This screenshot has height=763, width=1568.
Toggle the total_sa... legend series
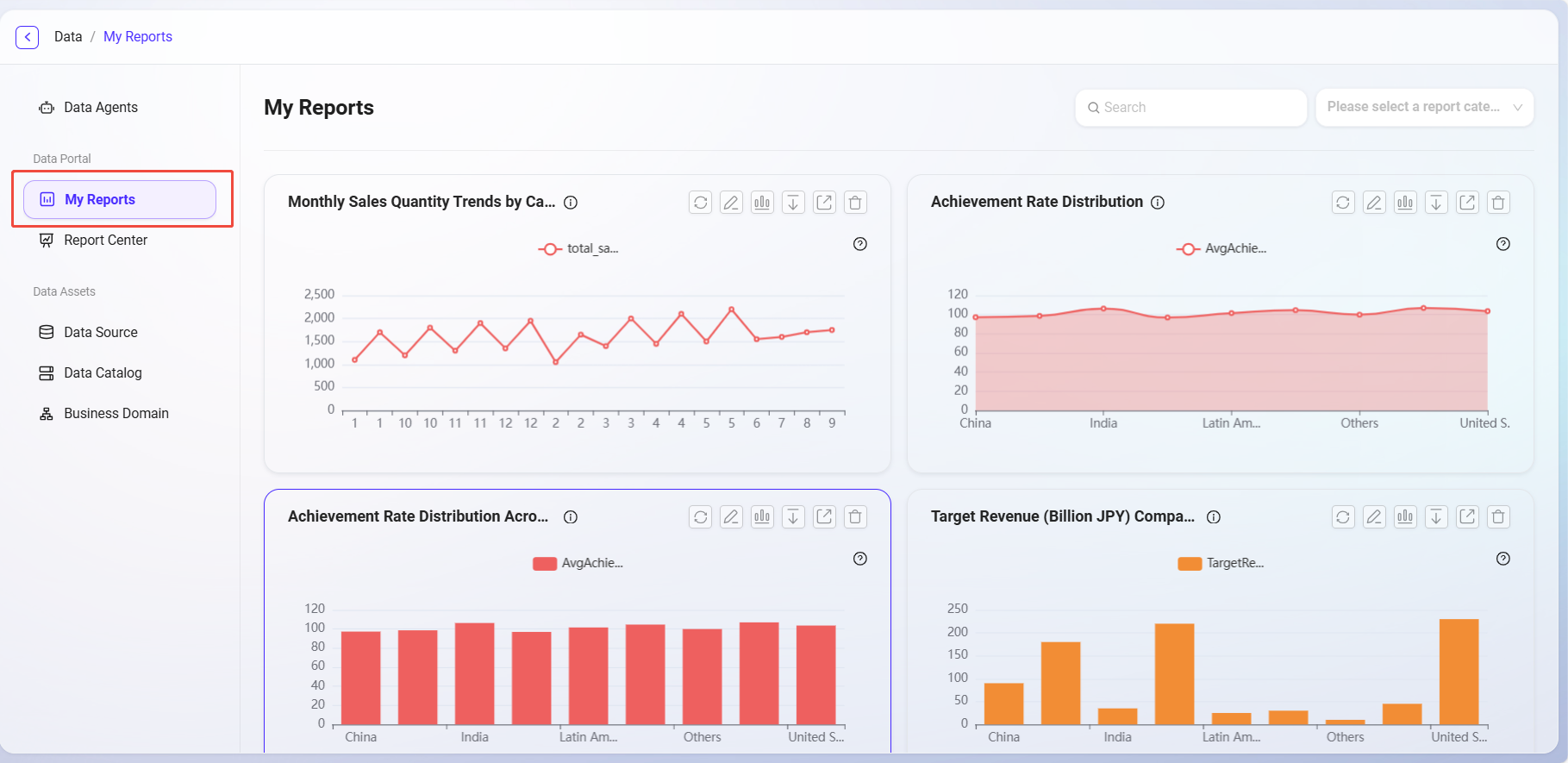tap(578, 249)
